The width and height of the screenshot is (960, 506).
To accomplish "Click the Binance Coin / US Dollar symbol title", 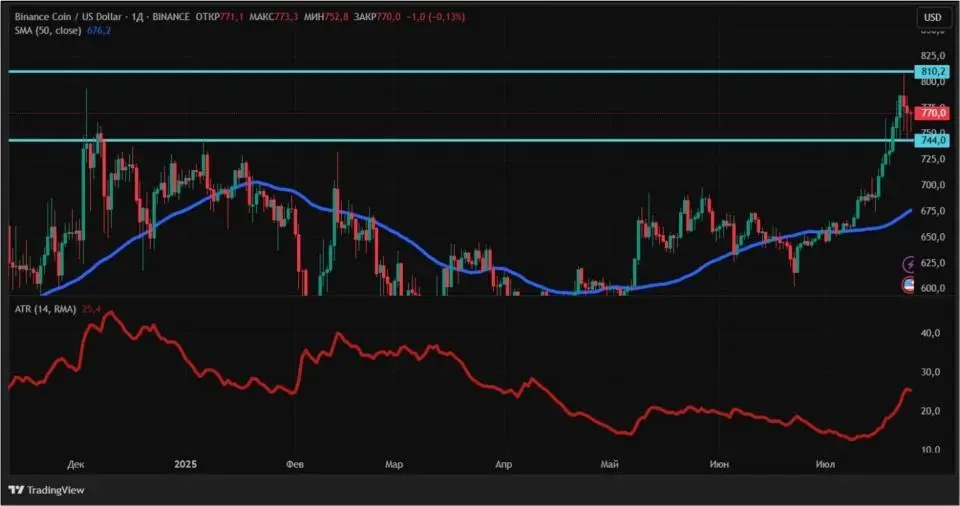I will (68, 17).
